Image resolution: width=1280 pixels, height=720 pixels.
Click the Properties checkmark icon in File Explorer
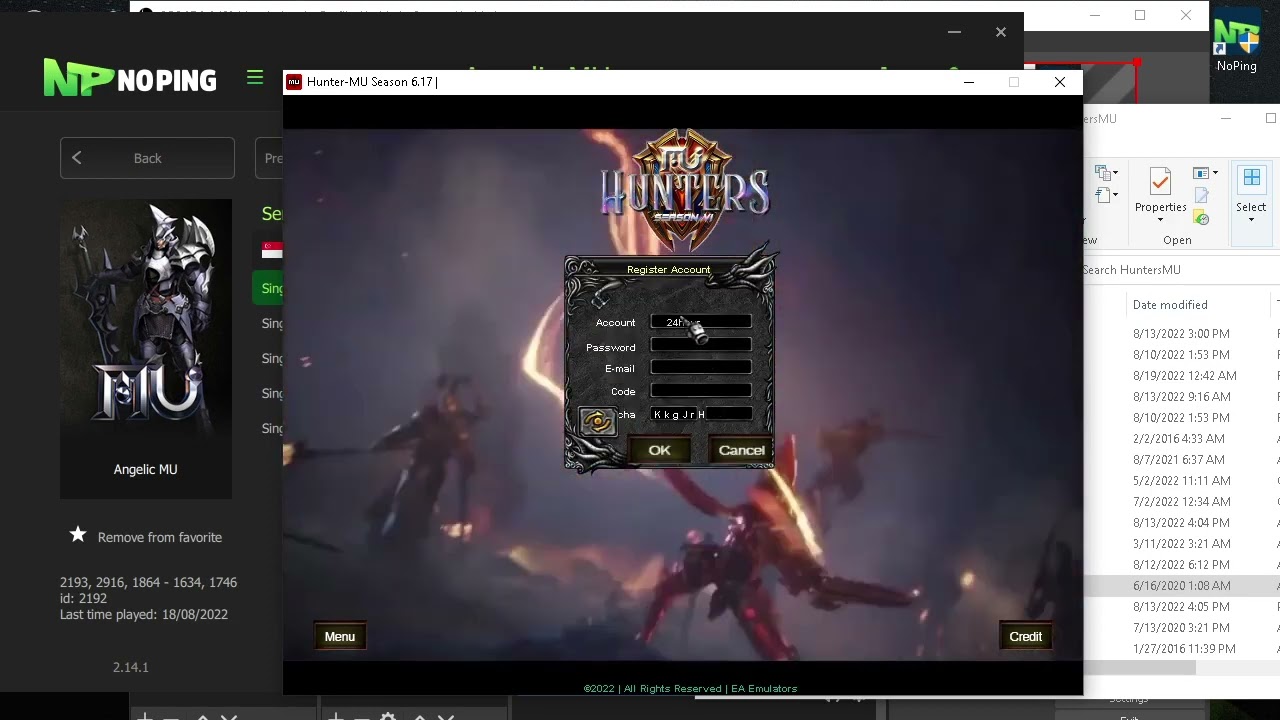(1160, 181)
